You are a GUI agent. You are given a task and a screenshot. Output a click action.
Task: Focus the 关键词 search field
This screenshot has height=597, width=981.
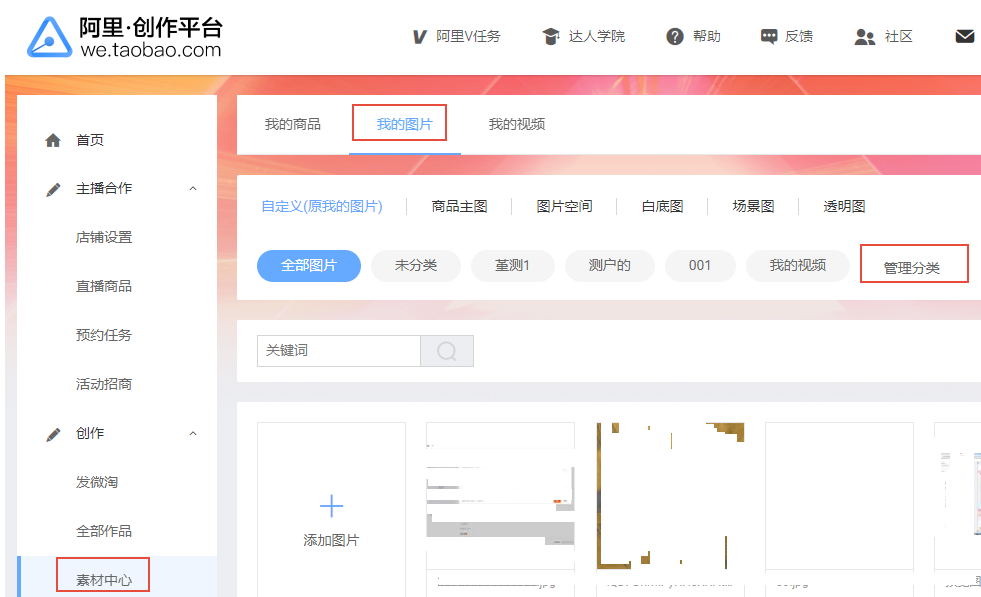click(x=338, y=350)
